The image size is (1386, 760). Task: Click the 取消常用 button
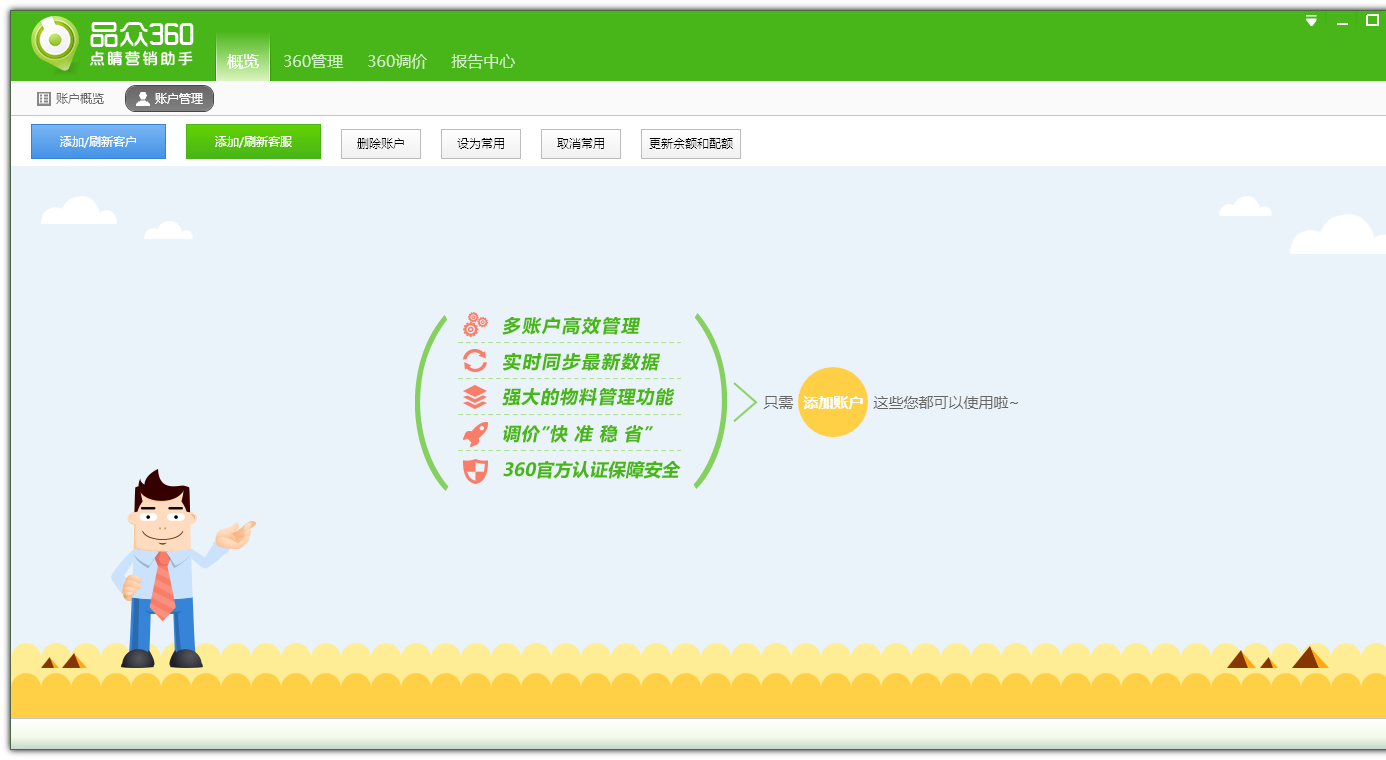(581, 144)
